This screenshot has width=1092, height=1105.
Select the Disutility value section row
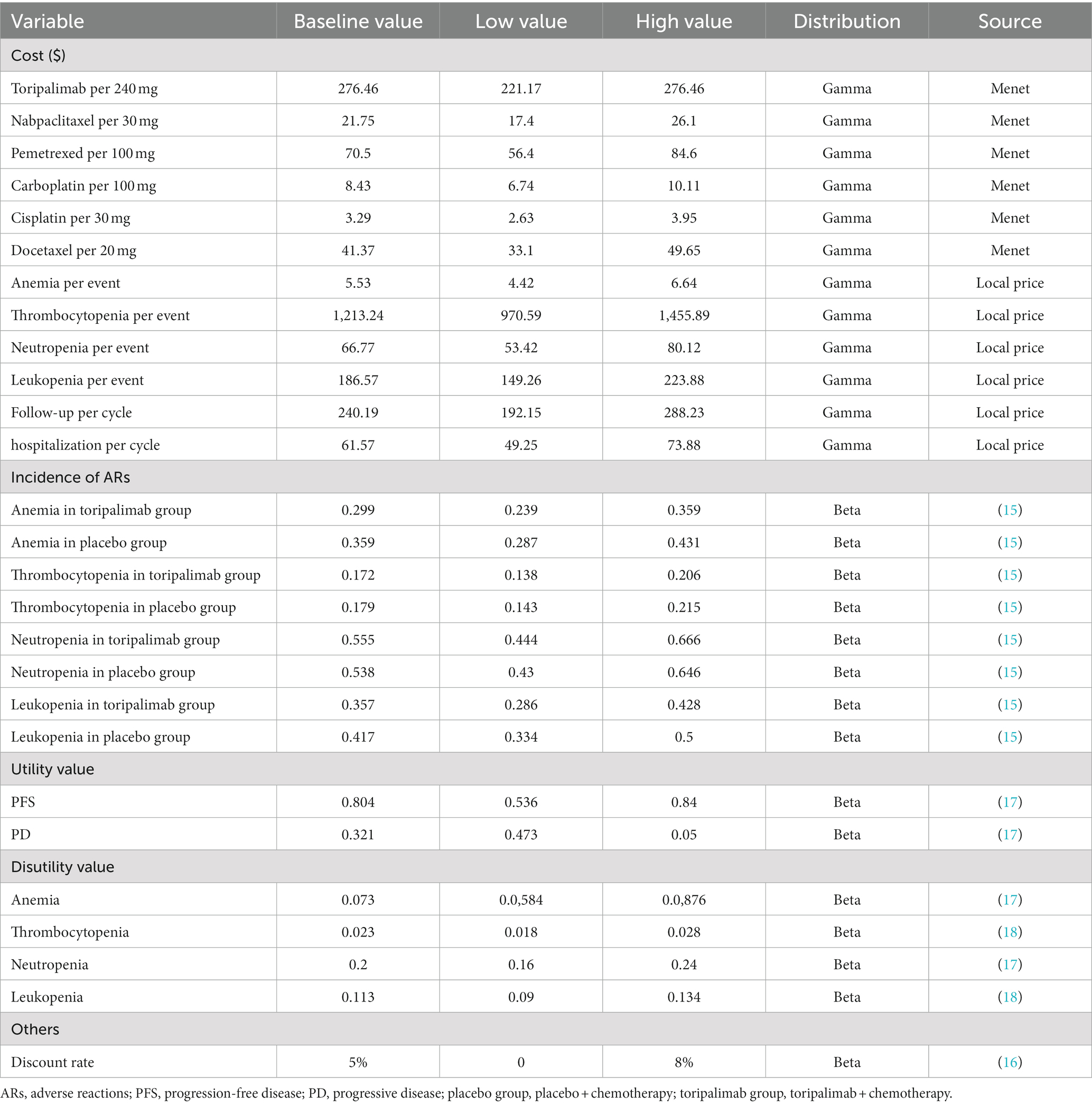pos(546,866)
